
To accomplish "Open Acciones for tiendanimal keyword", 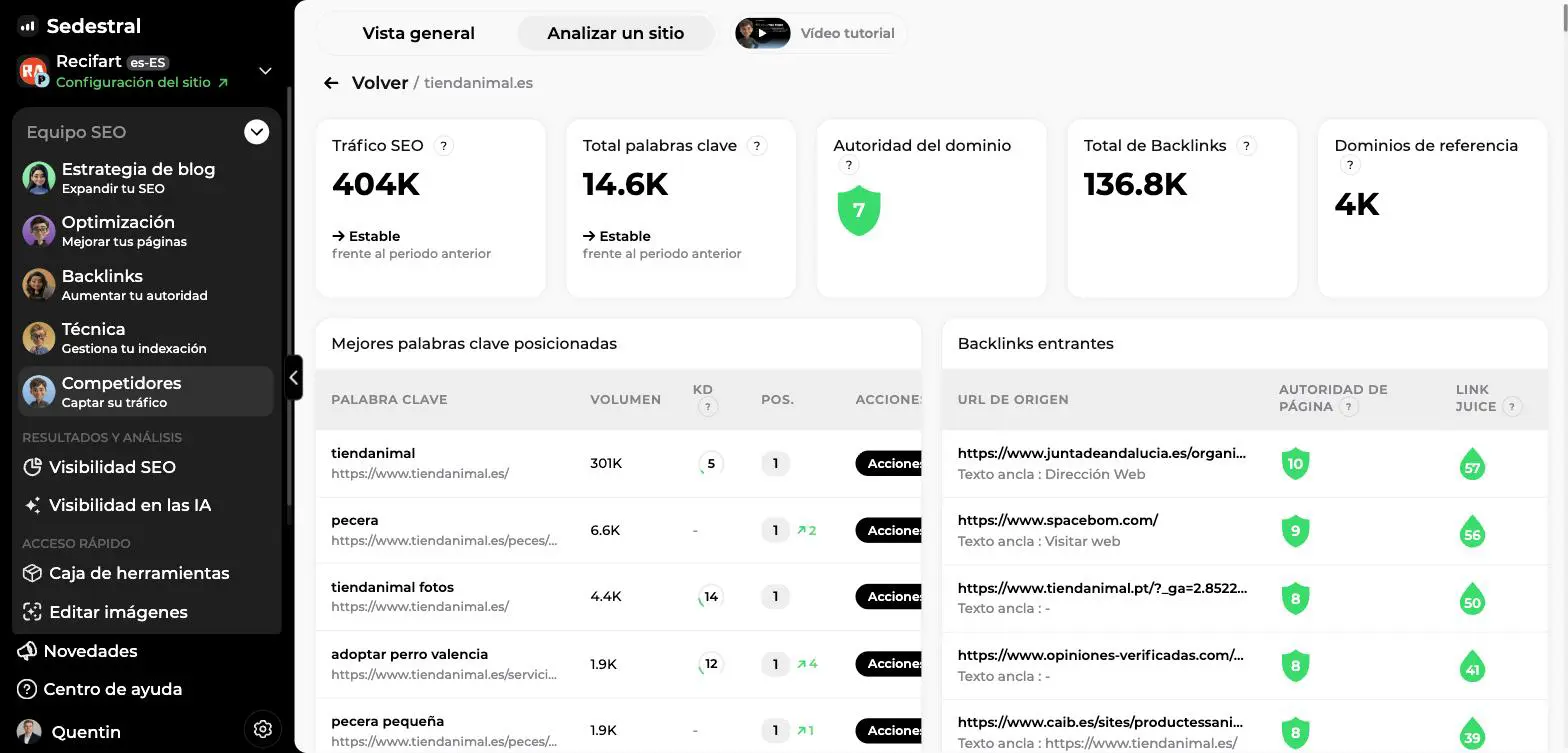I will (x=888, y=464).
